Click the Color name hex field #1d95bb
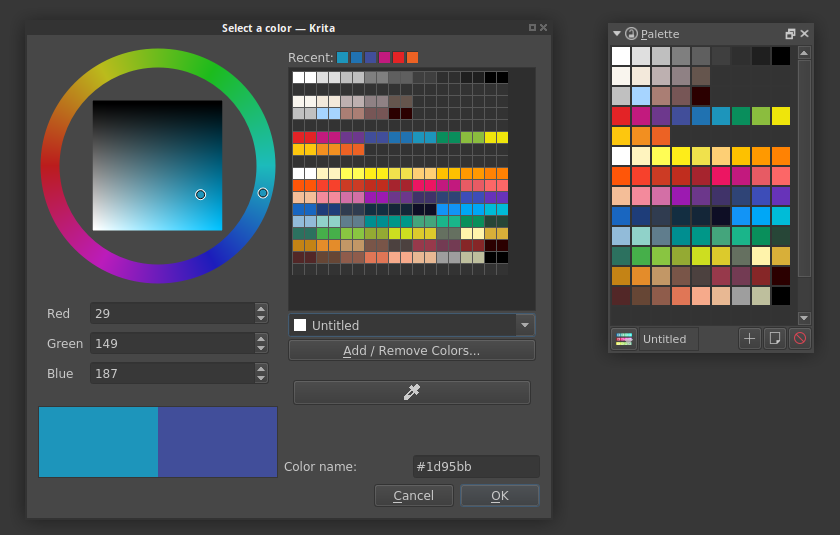The image size is (840, 535). coord(476,466)
